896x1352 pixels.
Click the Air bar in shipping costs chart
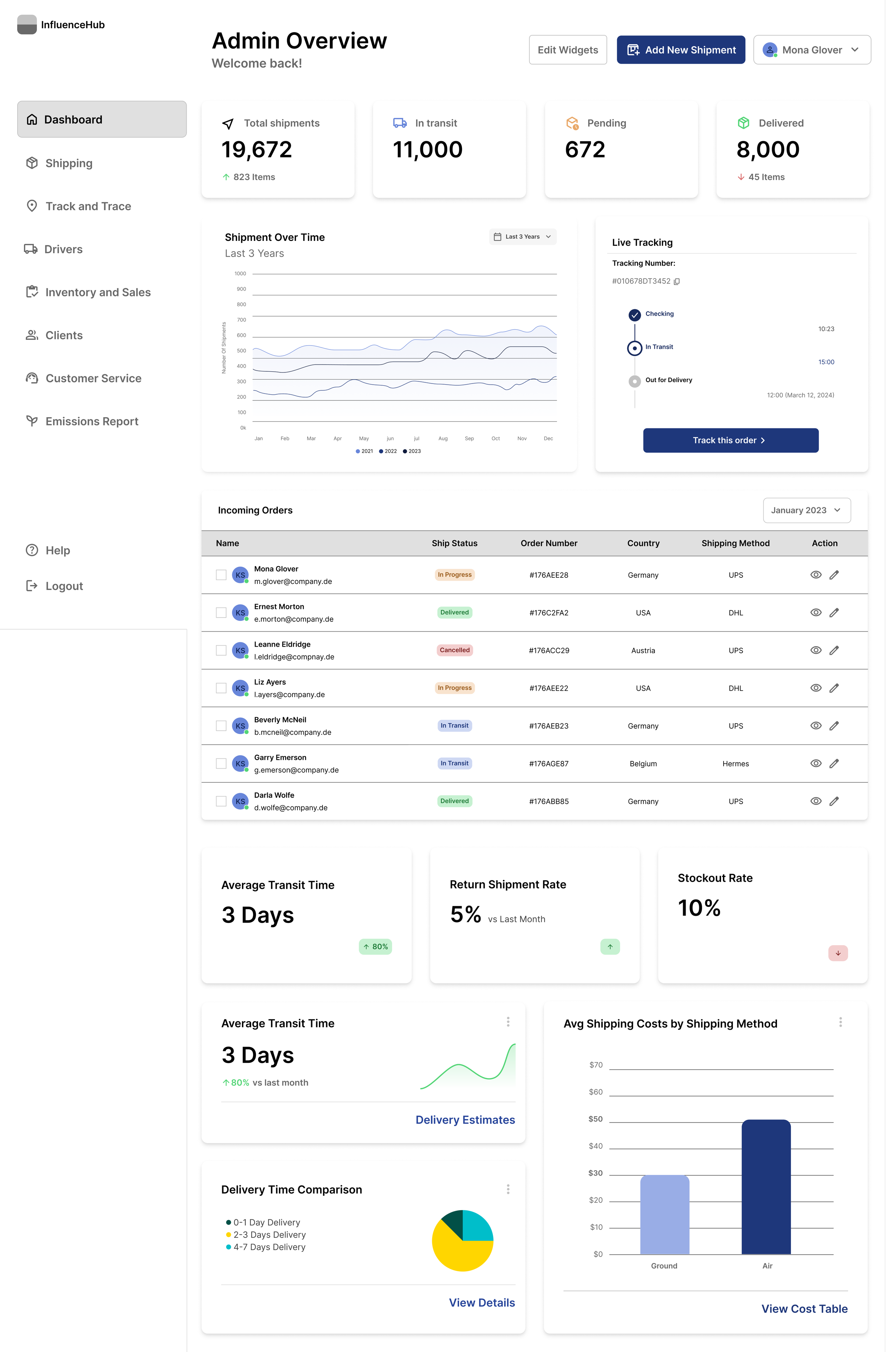pyautogui.click(x=766, y=1186)
